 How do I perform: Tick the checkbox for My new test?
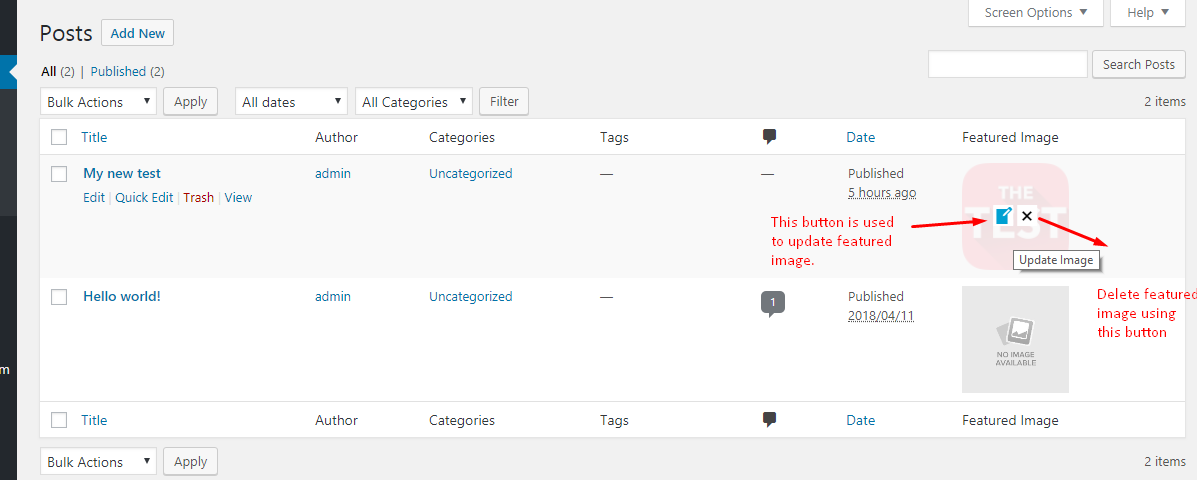pyautogui.click(x=60, y=174)
